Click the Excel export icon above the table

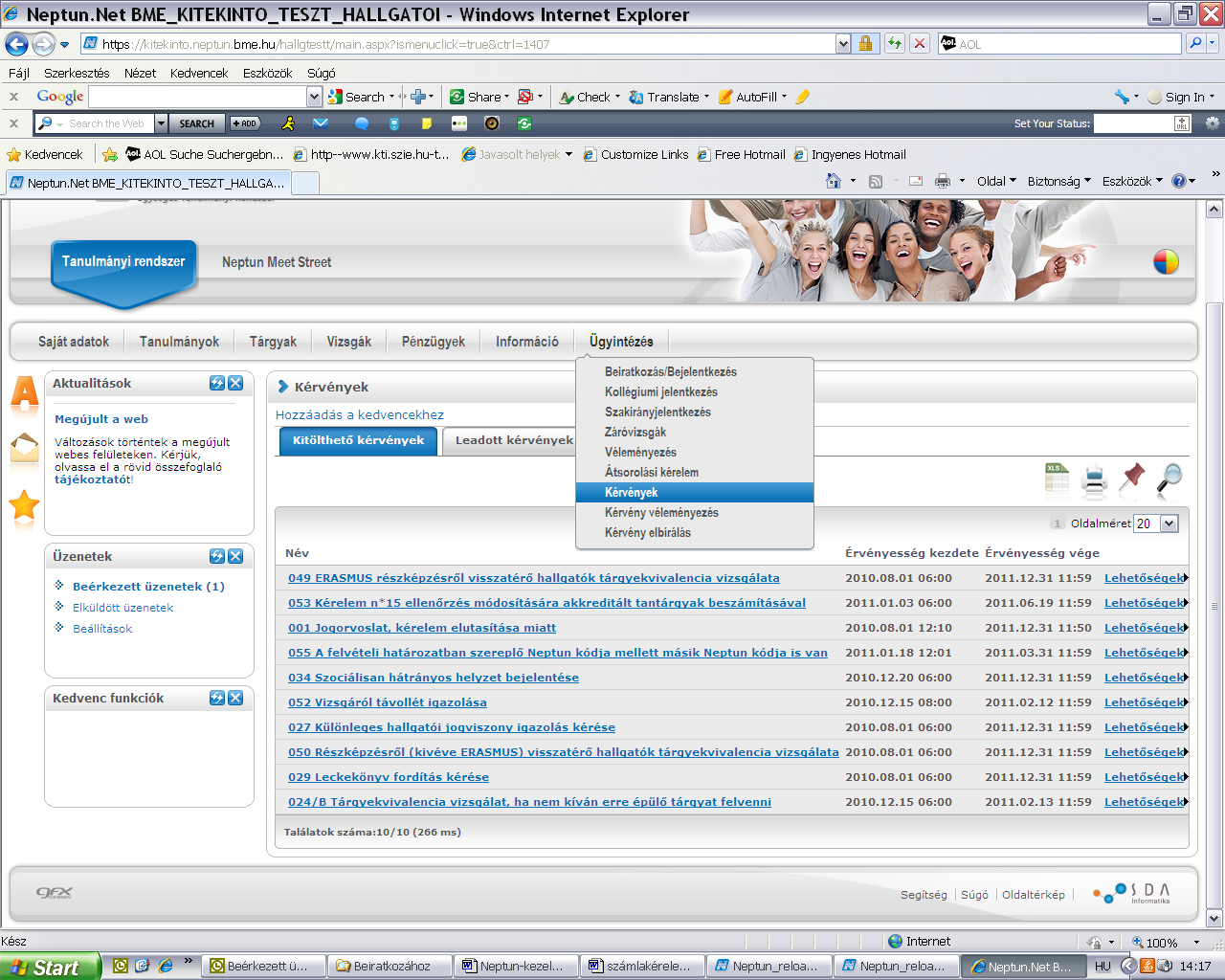click(1057, 479)
